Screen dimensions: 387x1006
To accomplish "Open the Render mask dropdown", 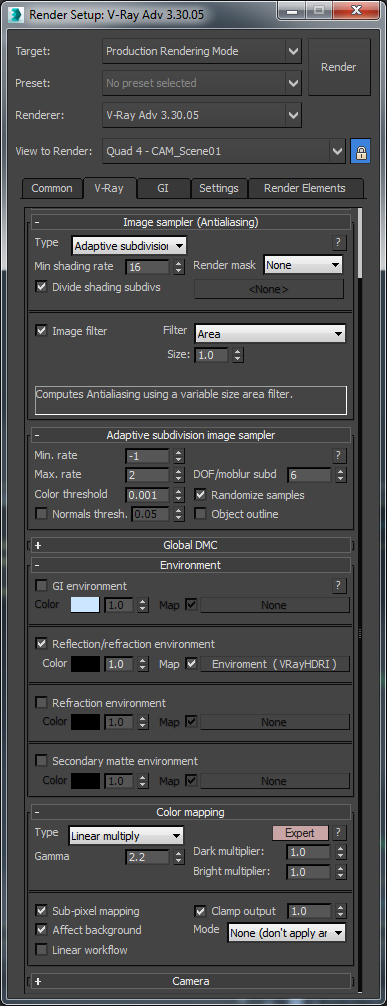I will tap(303, 264).
